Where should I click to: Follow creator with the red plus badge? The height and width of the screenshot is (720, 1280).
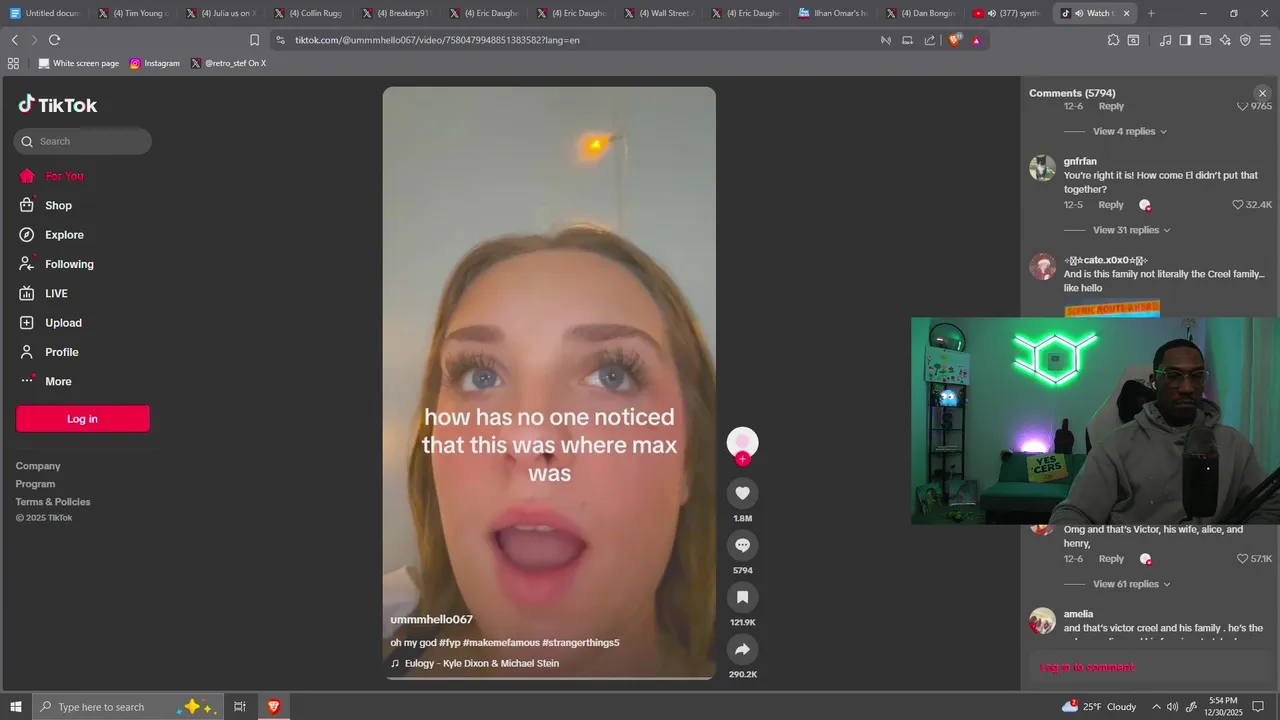[x=742, y=459]
